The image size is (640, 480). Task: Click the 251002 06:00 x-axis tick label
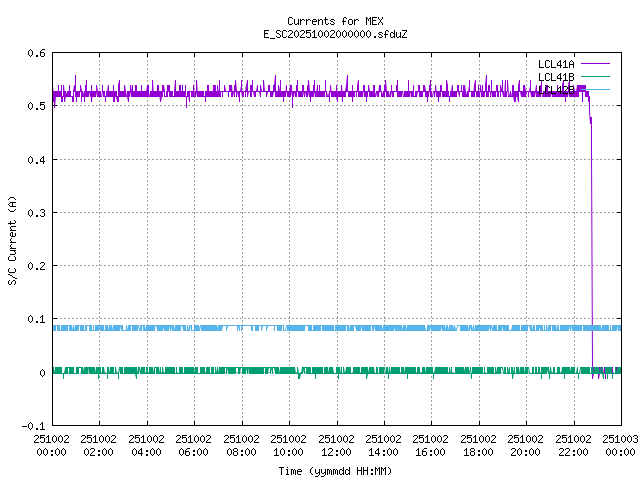[x=194, y=445]
